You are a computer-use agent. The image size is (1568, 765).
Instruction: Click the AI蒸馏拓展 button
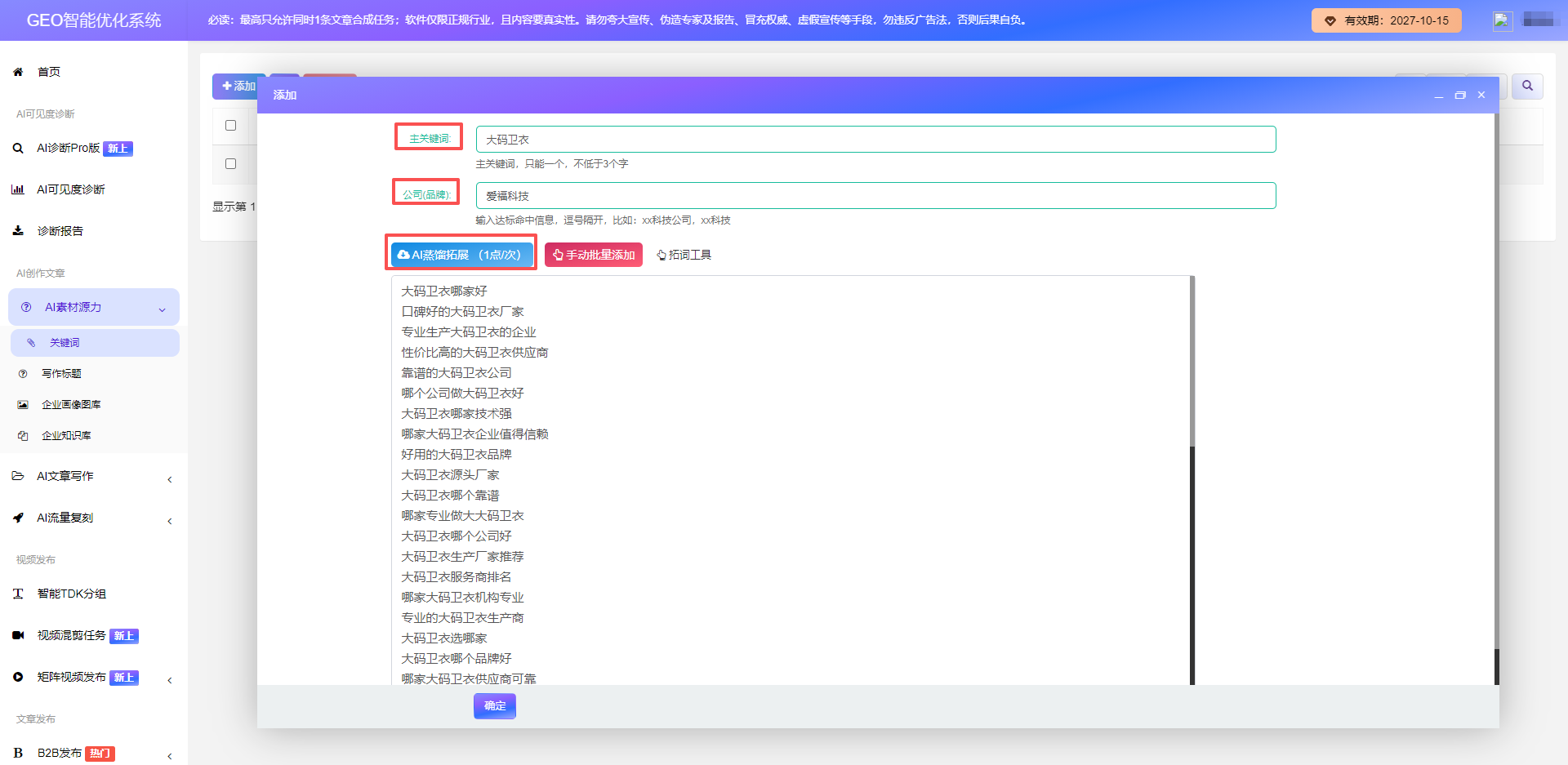tap(461, 255)
